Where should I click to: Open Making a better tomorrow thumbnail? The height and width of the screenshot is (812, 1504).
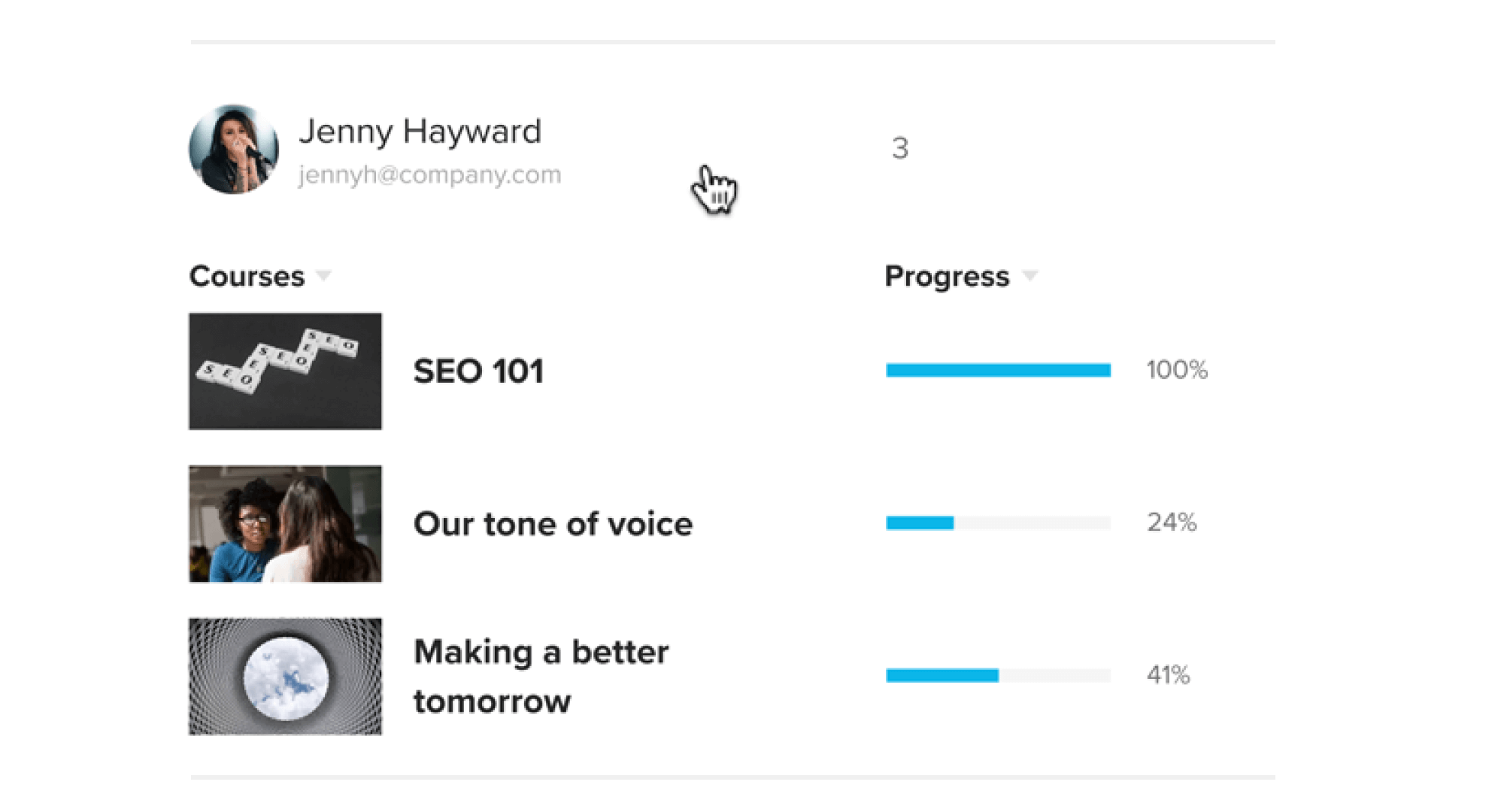tap(285, 677)
